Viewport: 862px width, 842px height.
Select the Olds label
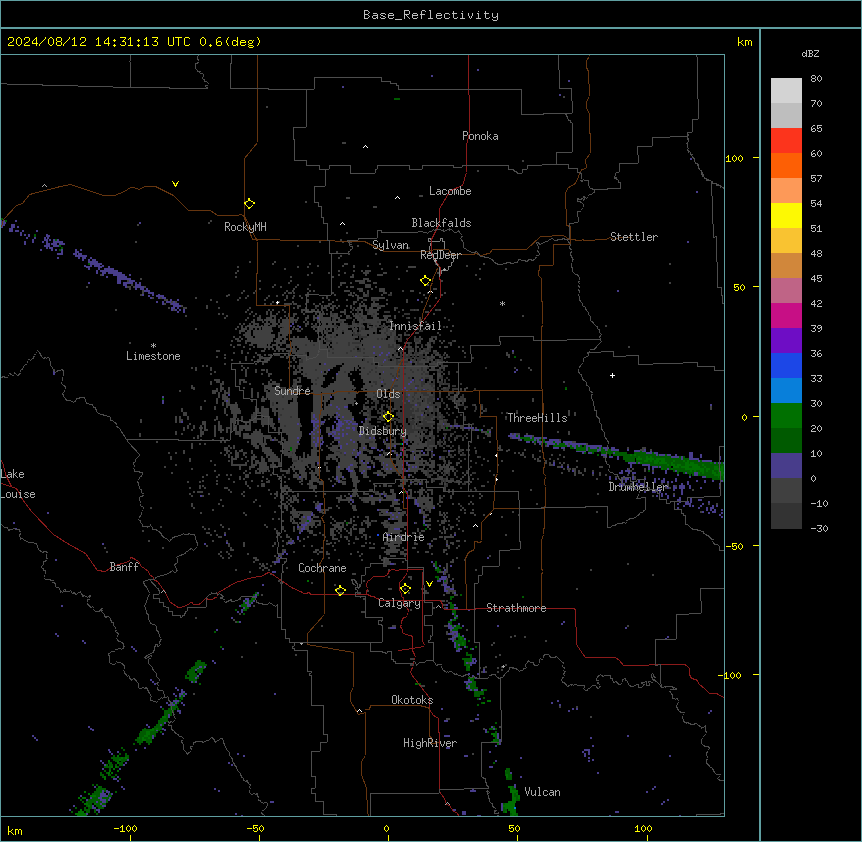click(x=388, y=394)
